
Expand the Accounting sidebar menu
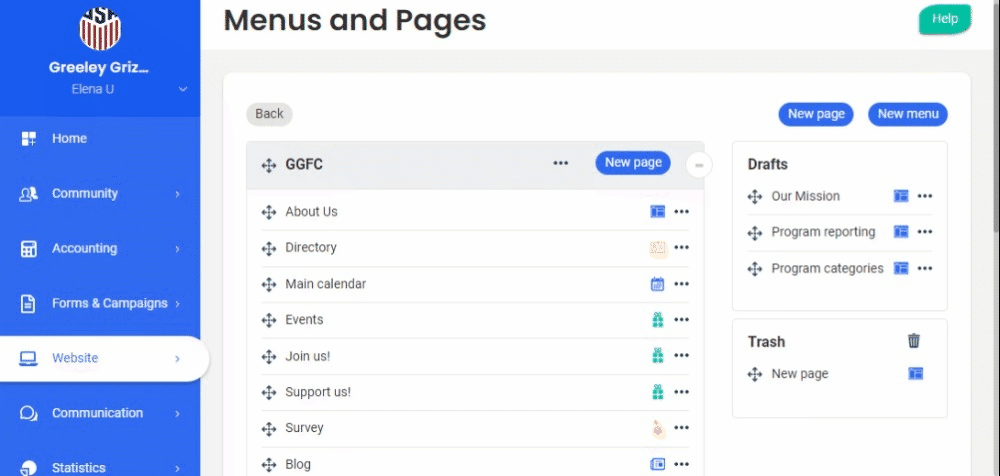[100, 248]
